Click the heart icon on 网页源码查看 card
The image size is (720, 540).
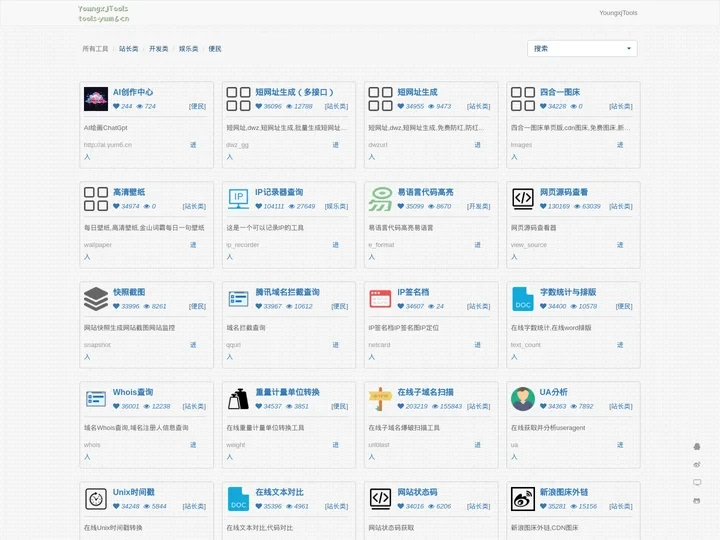click(543, 206)
